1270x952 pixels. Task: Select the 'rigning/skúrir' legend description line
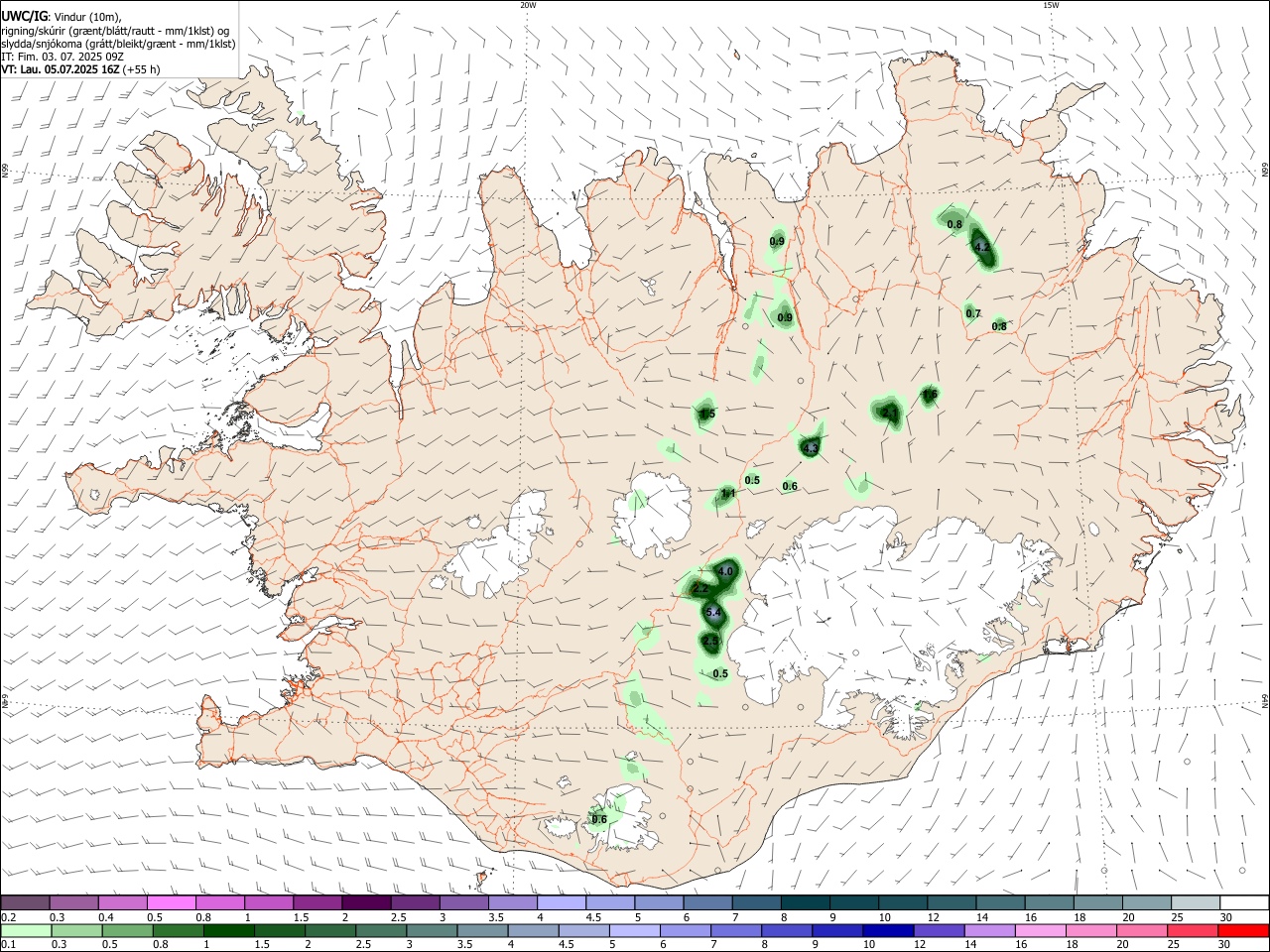point(116,31)
